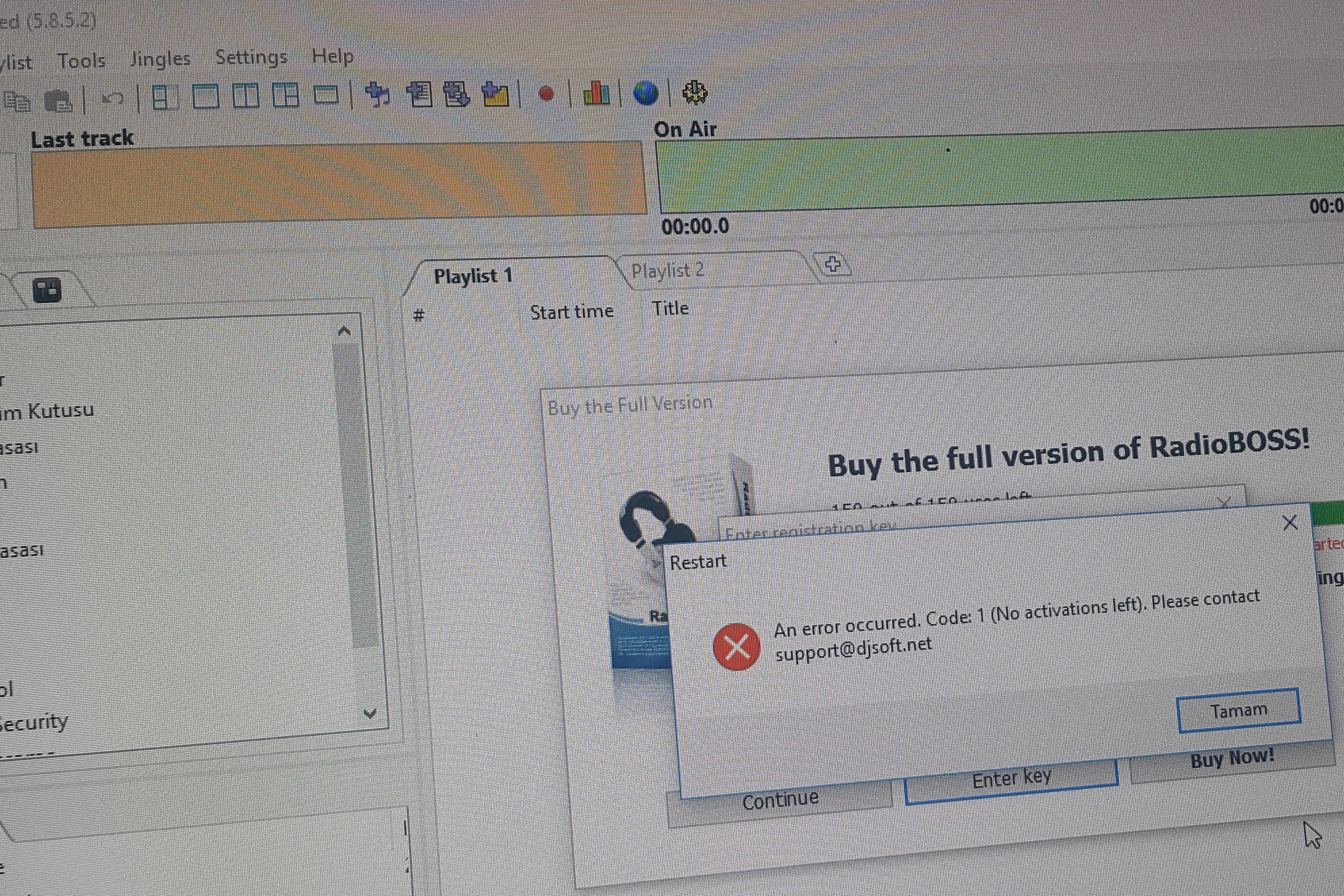Open the Tools menu
This screenshot has width=1344, height=896.
click(81, 61)
